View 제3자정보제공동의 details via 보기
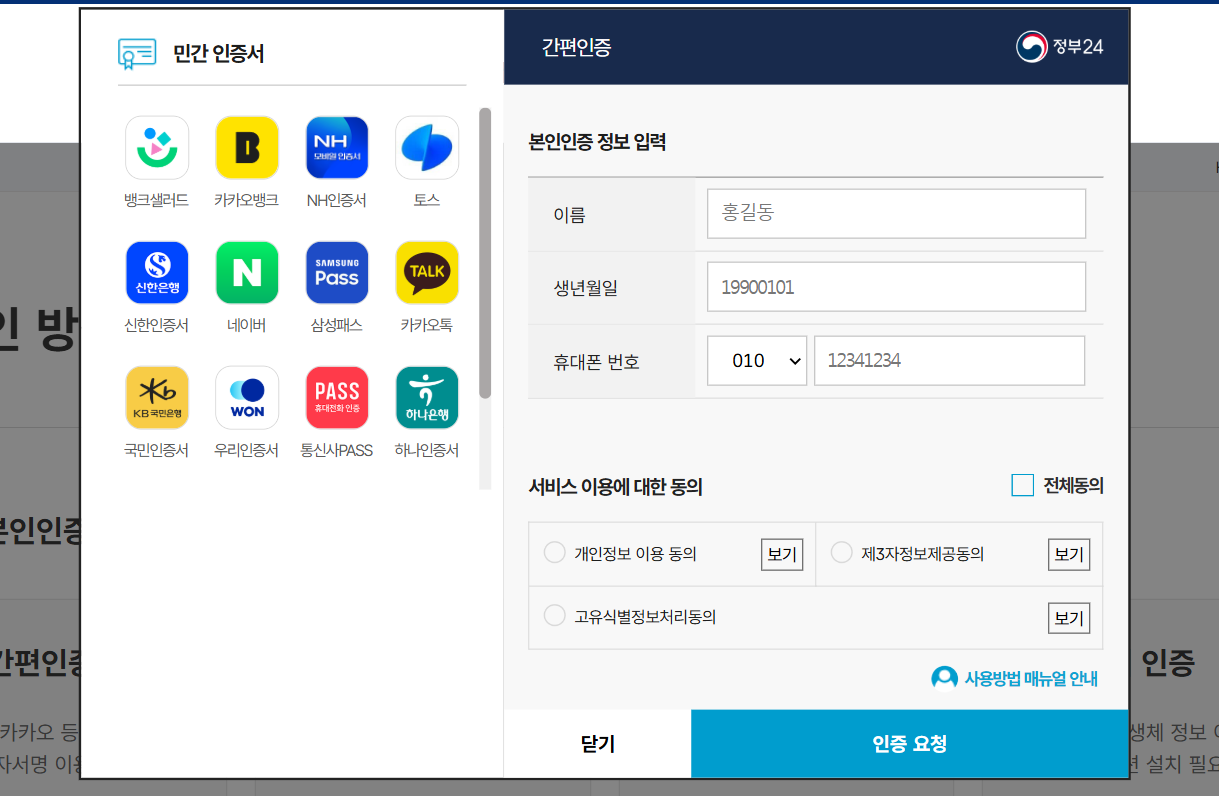Viewport: 1219px width, 796px height. click(x=1069, y=554)
